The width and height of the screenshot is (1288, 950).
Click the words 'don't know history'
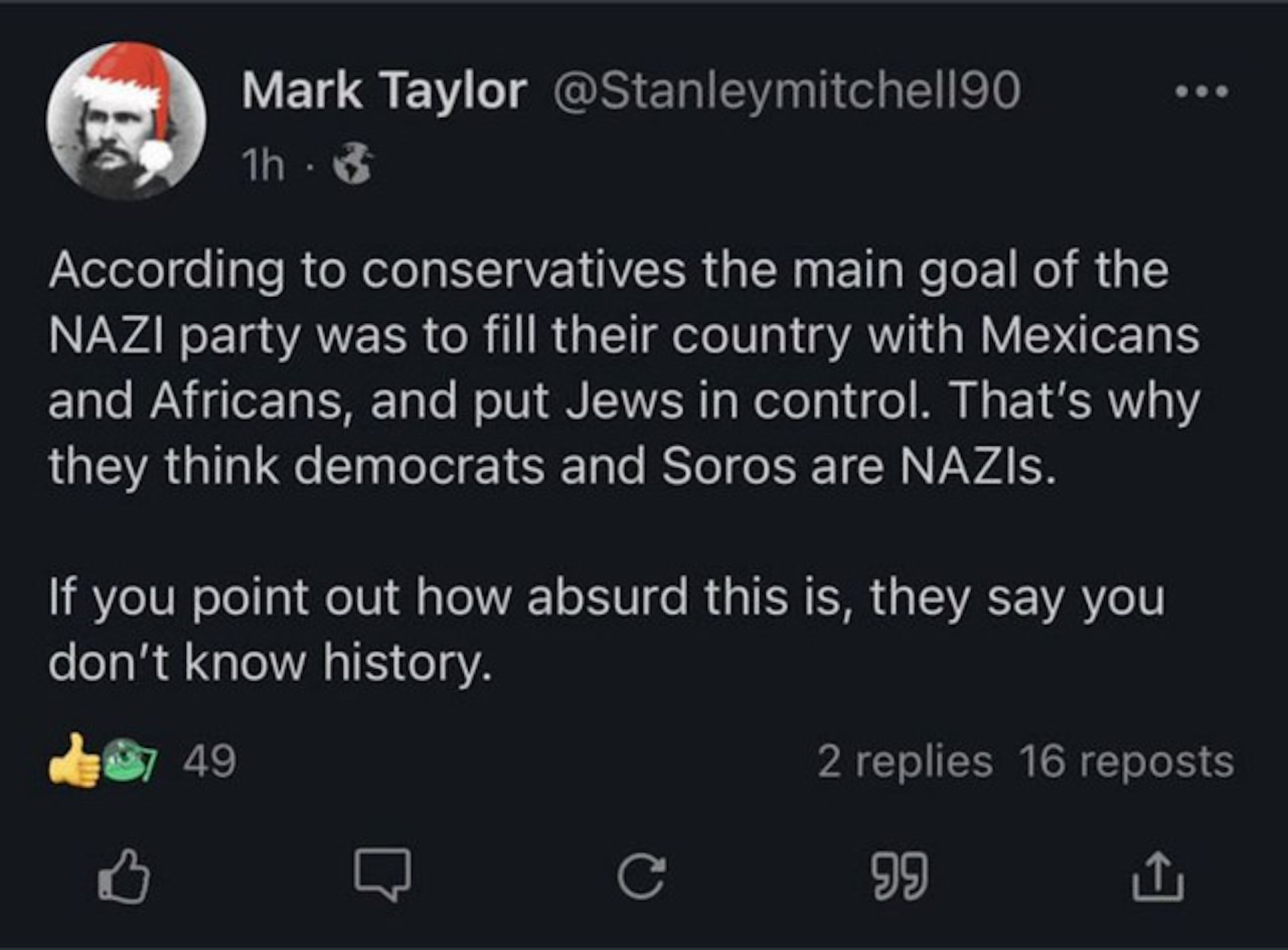click(269, 663)
